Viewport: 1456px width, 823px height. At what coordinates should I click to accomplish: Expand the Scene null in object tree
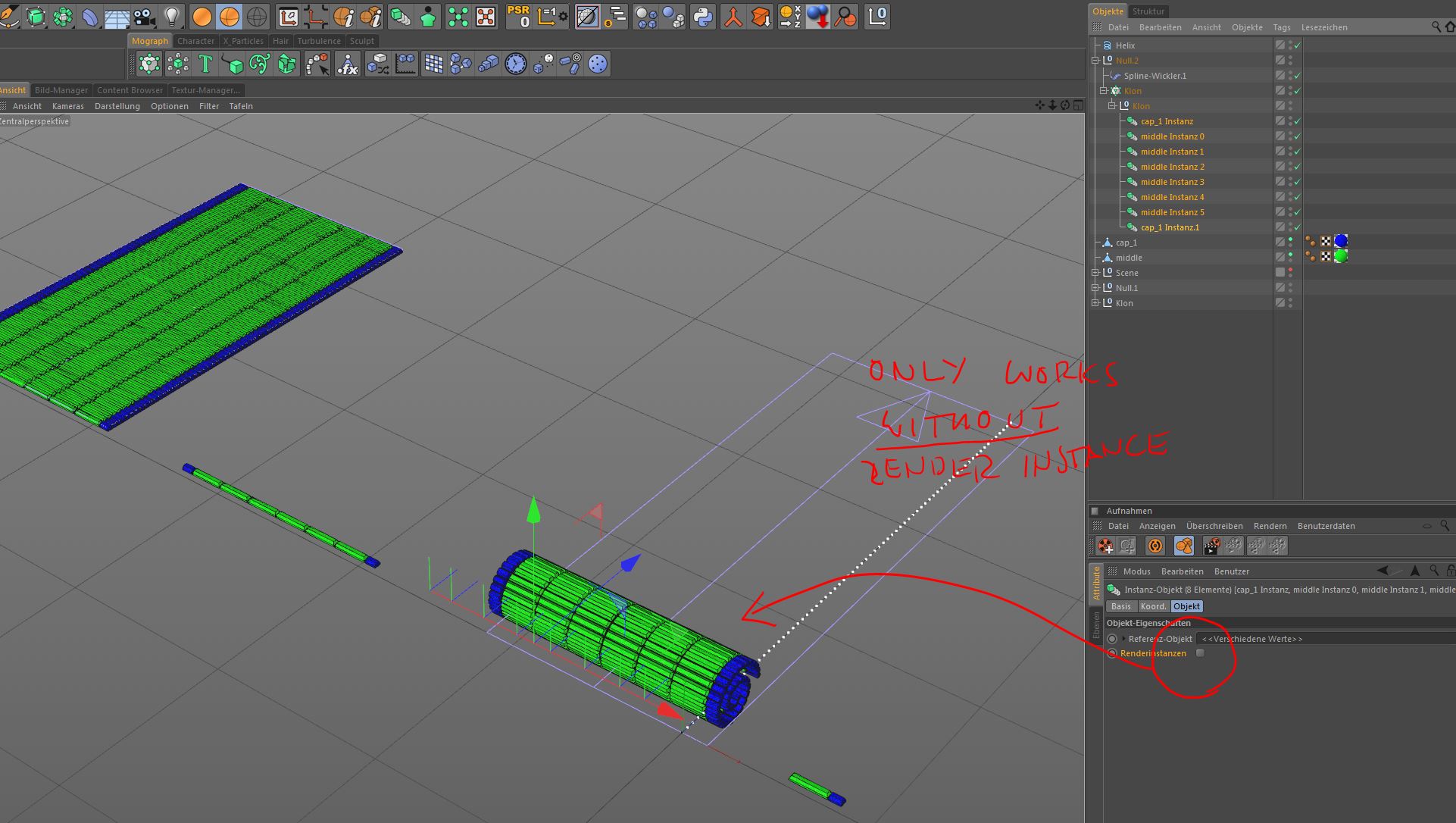[x=1095, y=273]
